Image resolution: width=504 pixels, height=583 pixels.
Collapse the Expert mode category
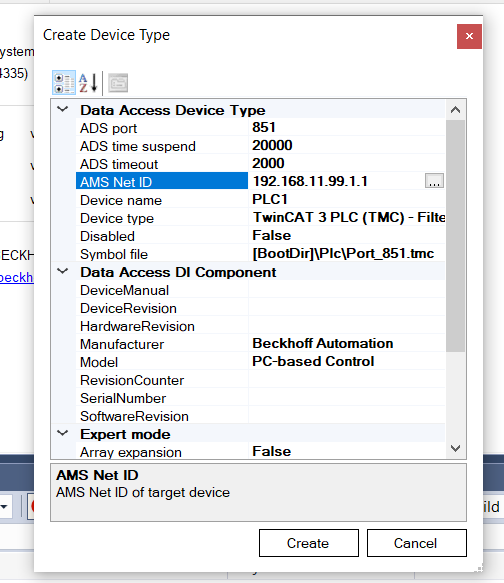tap(62, 434)
